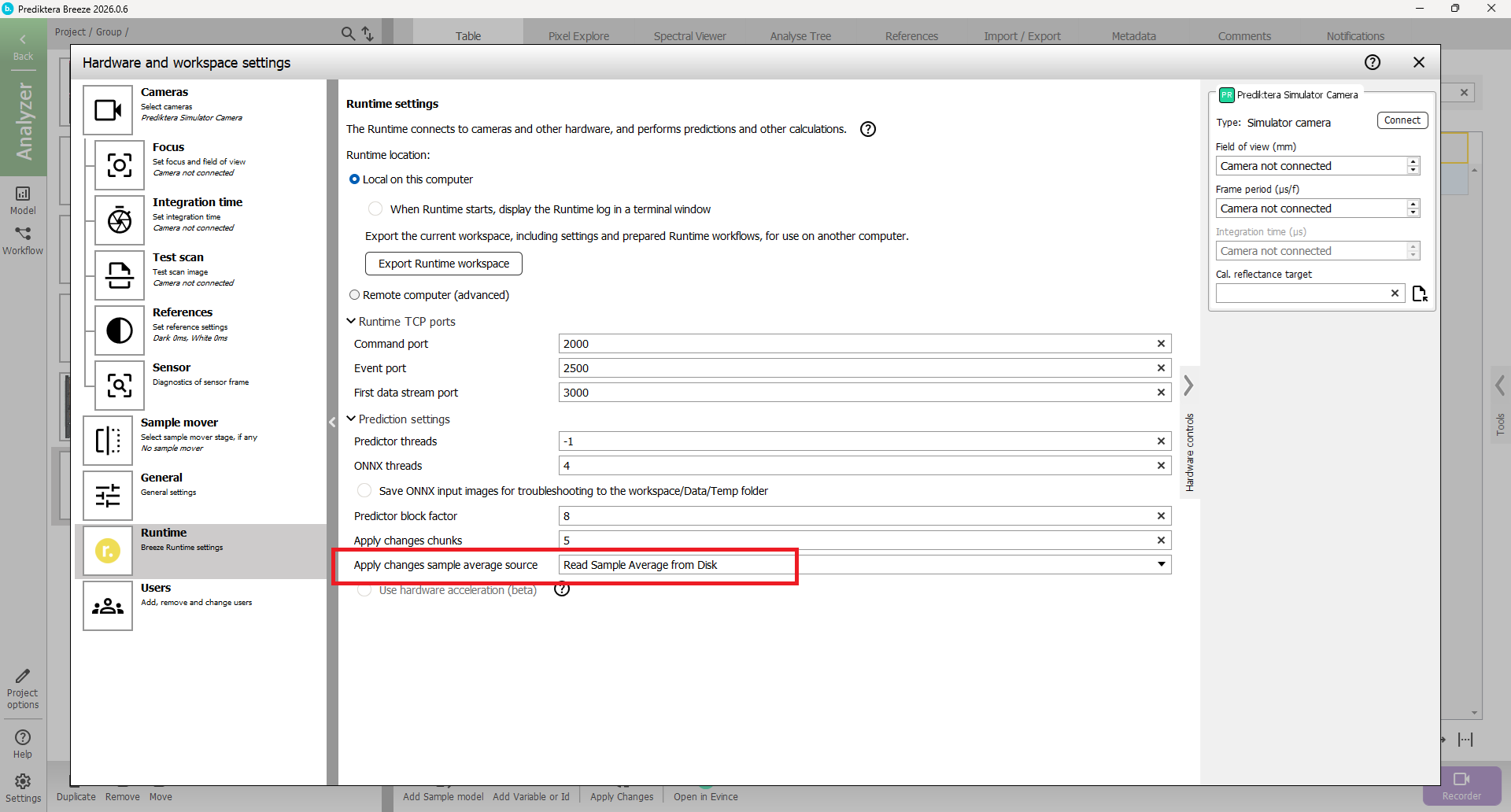
Task: Open the Test scan icon
Action: [x=120, y=275]
